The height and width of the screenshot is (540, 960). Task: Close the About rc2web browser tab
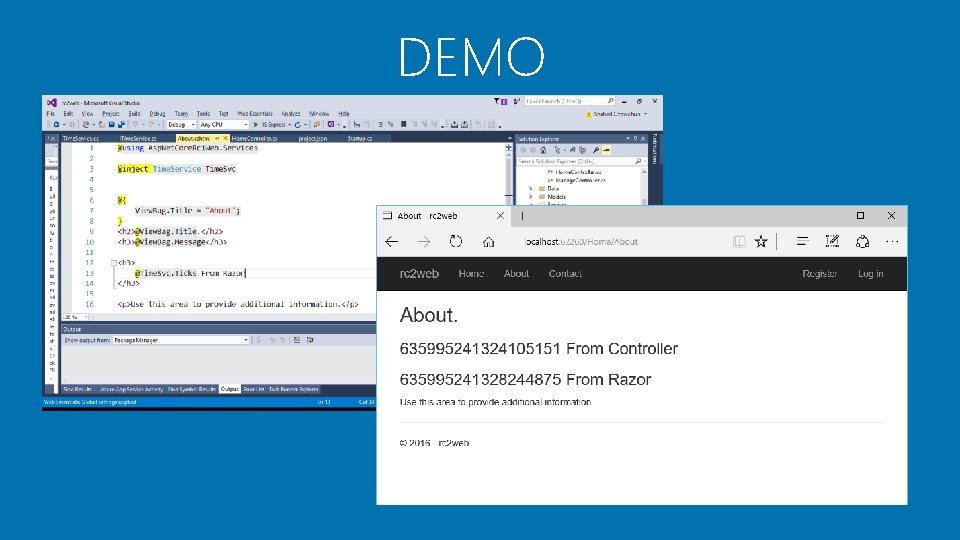coord(500,216)
